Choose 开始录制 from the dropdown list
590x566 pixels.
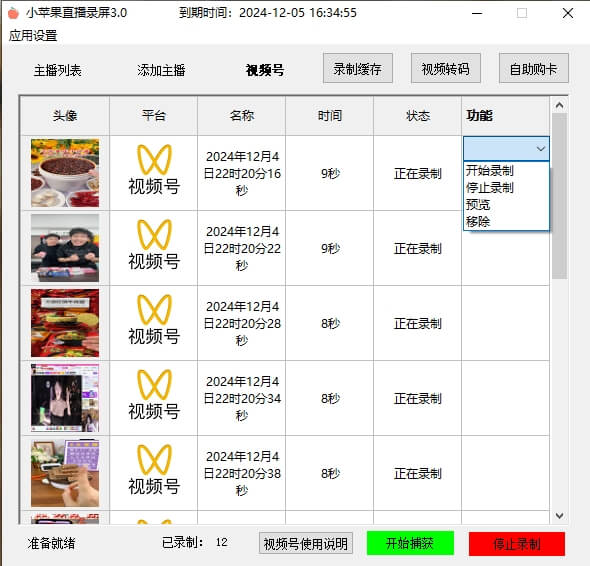[506, 170]
